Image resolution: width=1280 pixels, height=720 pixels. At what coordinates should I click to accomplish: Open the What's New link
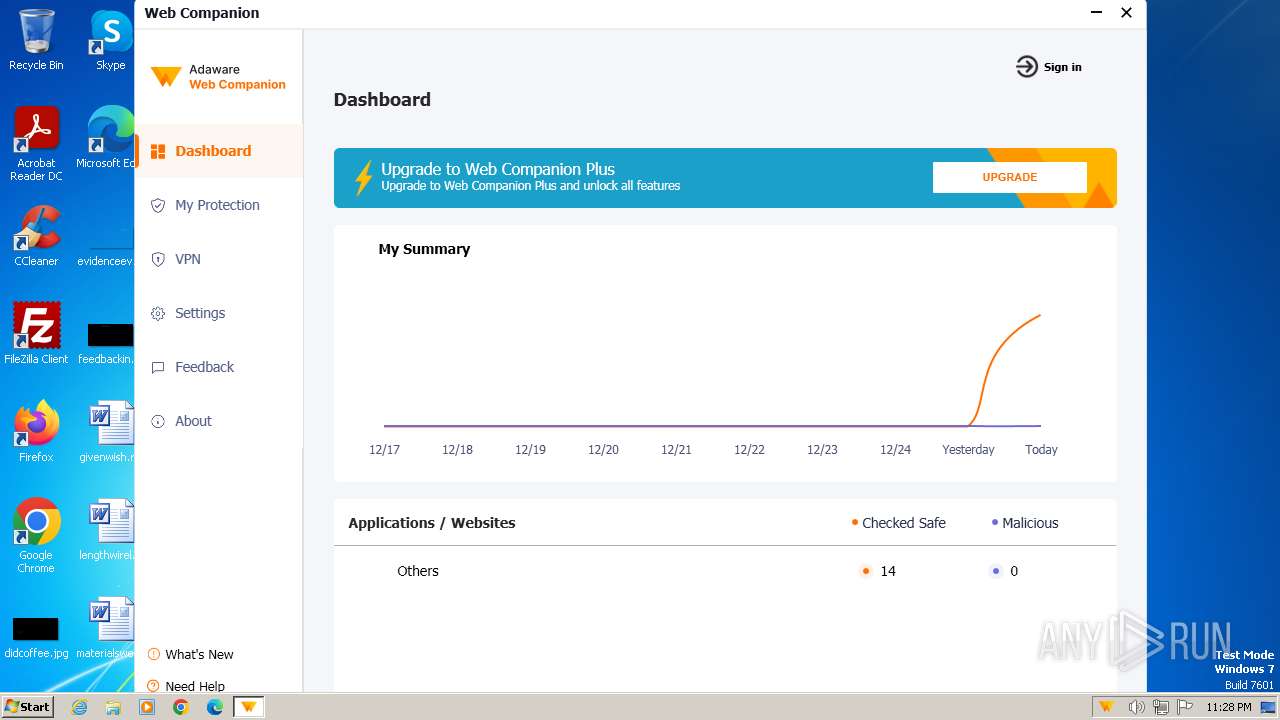199,654
